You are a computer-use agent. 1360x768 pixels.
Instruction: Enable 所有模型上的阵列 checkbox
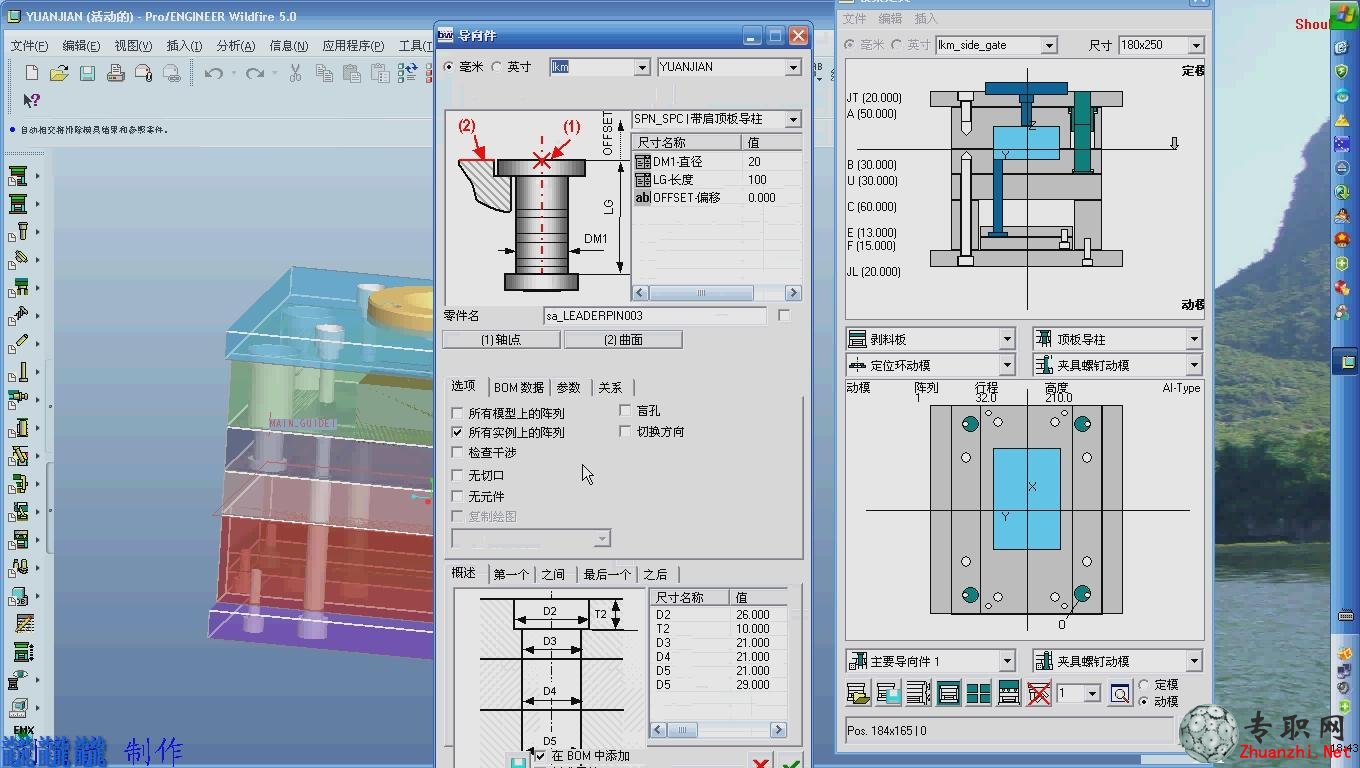click(458, 413)
